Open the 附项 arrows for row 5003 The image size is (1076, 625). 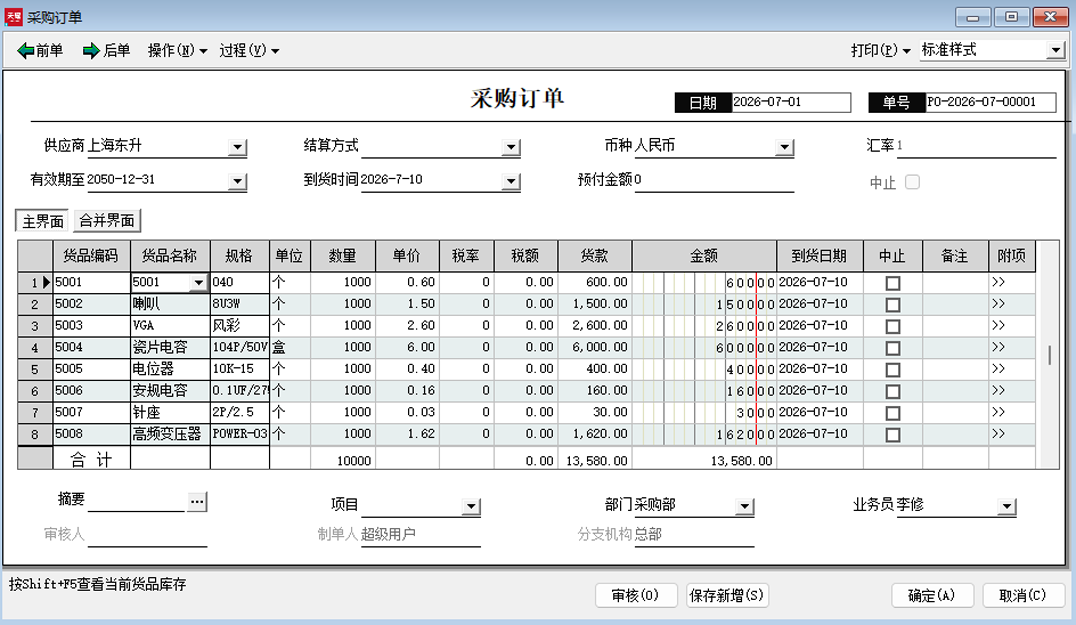(x=998, y=325)
